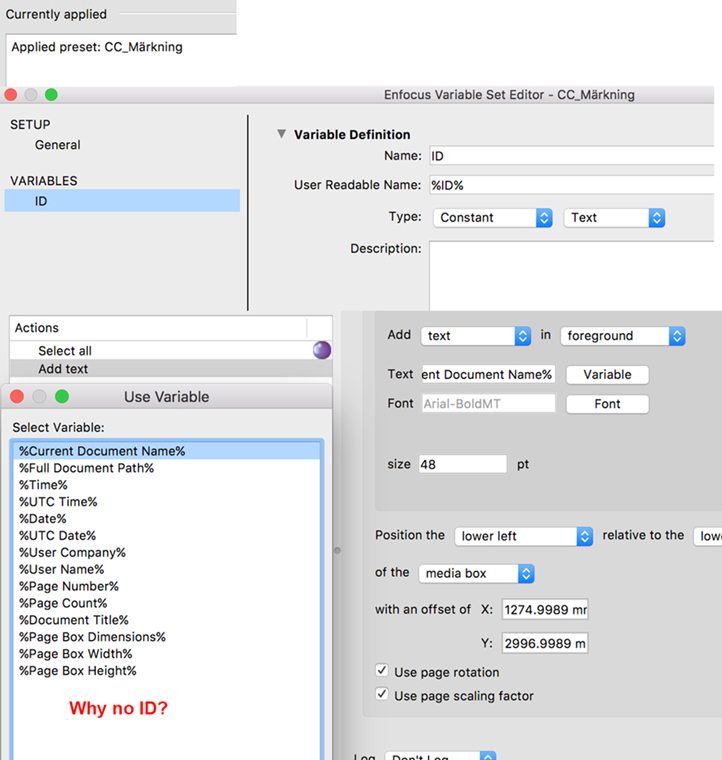This screenshot has width=722, height=760.
Task: Click inside the Description text area
Action: 572,276
